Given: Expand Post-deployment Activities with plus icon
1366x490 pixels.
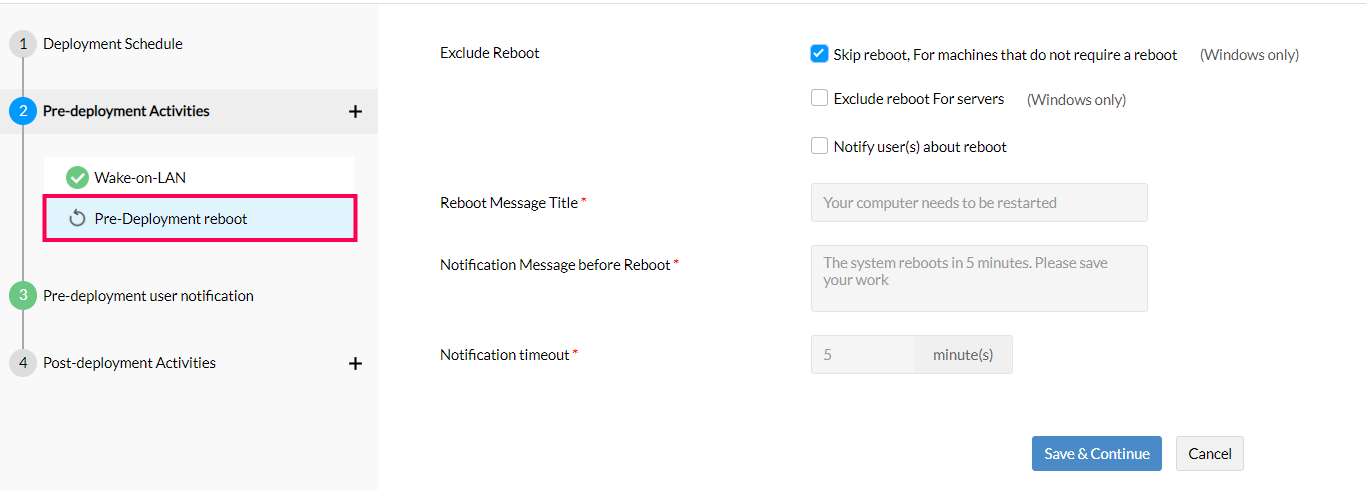Looking at the screenshot, I should click(x=355, y=363).
